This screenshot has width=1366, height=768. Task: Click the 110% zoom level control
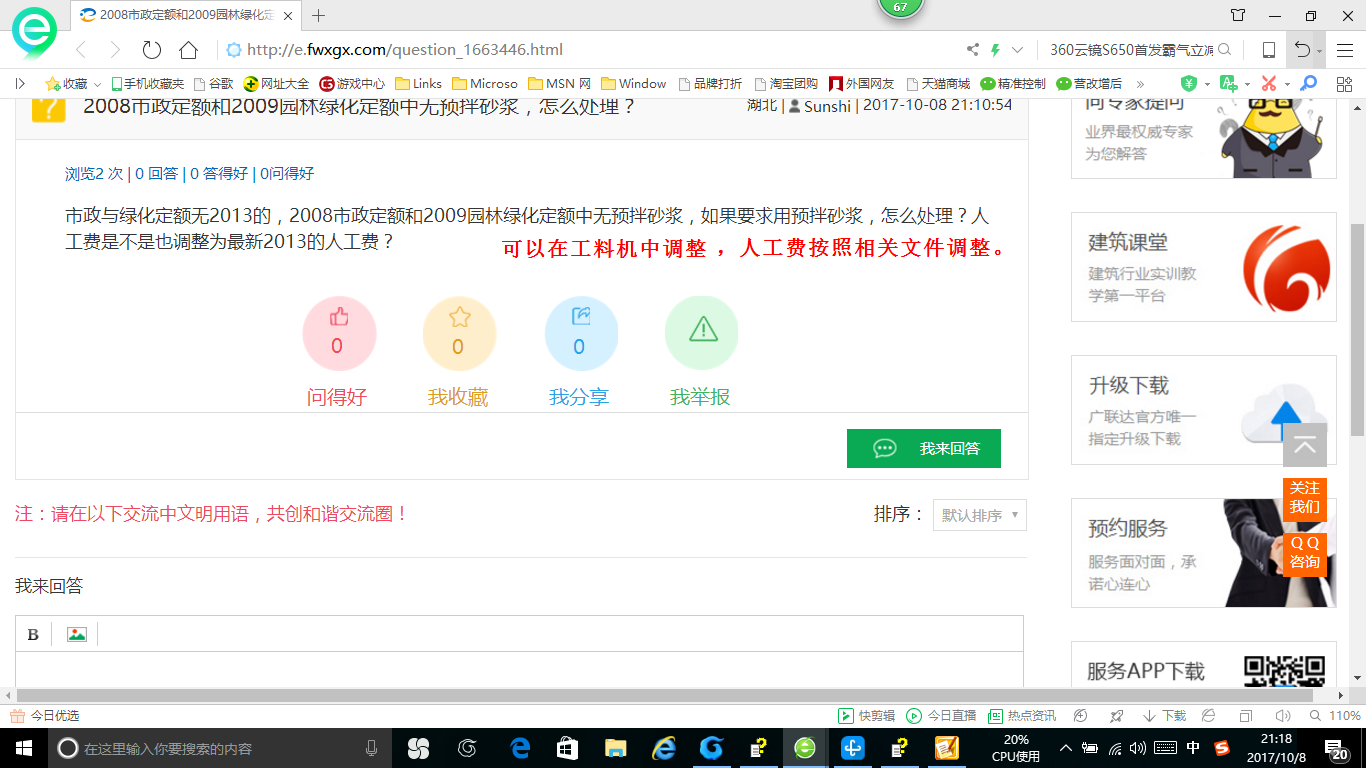point(1337,716)
